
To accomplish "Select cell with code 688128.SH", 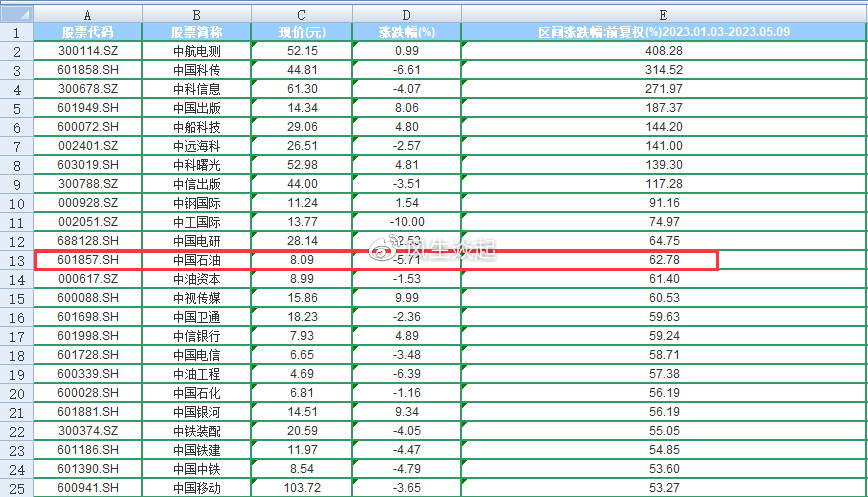I will tap(87, 241).
